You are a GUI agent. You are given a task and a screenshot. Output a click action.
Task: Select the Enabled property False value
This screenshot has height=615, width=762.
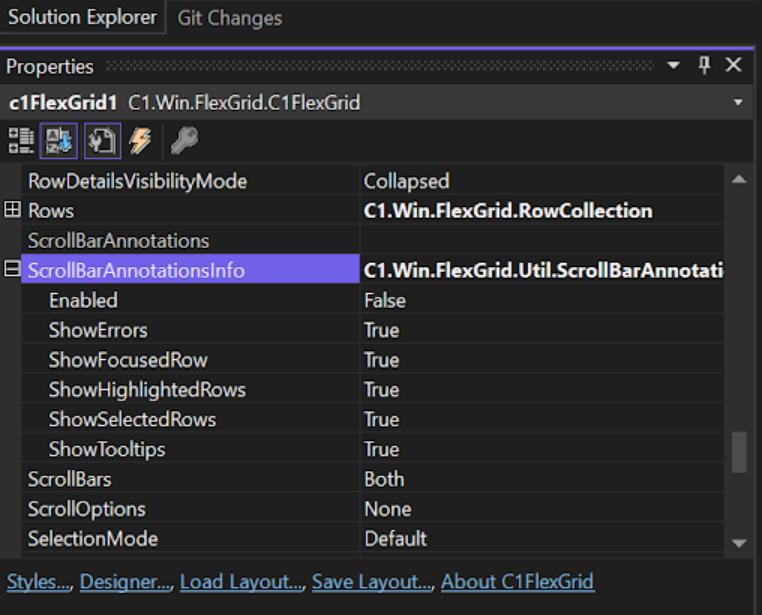pos(385,300)
